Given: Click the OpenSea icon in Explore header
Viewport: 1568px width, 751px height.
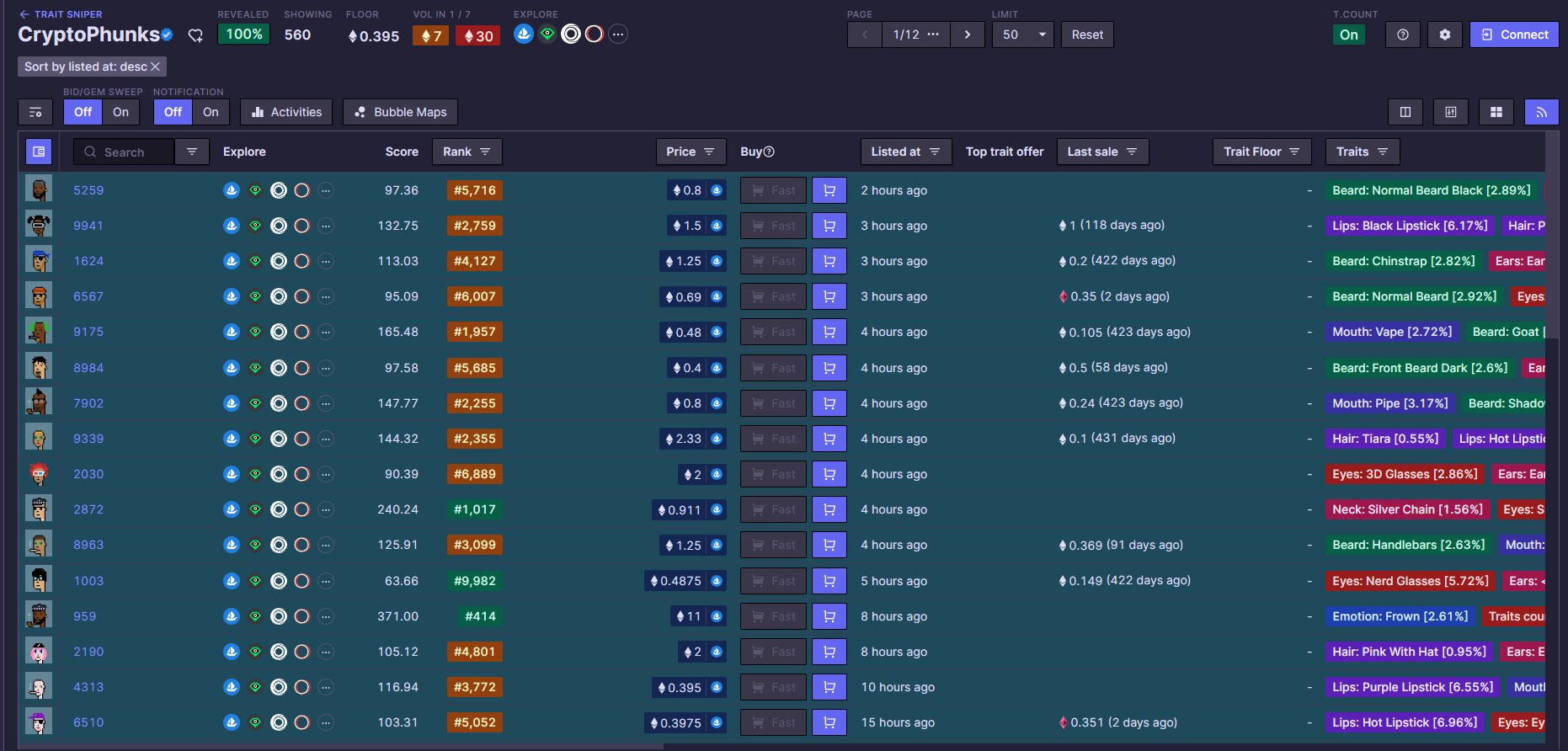Looking at the screenshot, I should tap(523, 35).
